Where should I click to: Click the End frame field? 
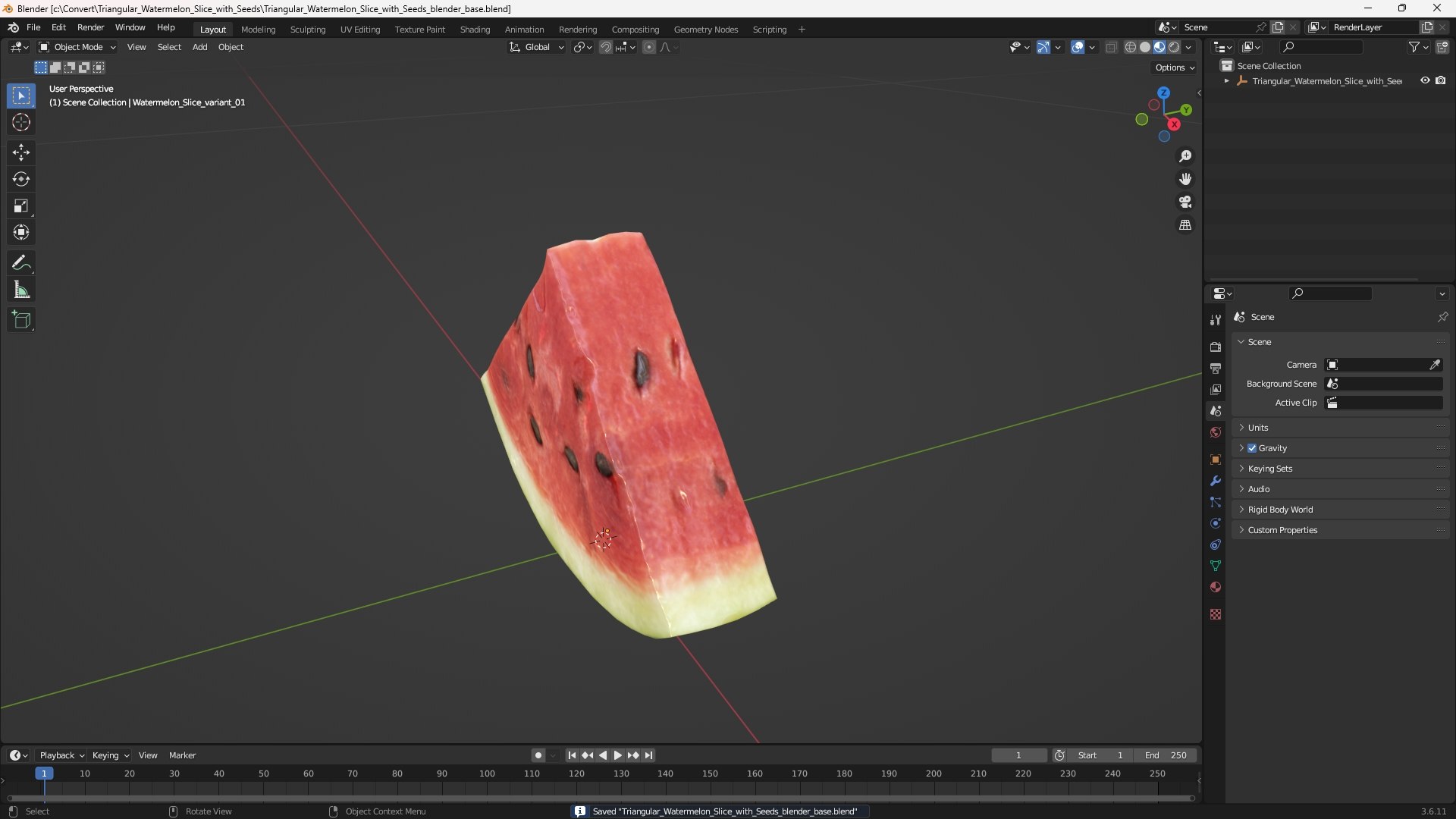(1166, 755)
